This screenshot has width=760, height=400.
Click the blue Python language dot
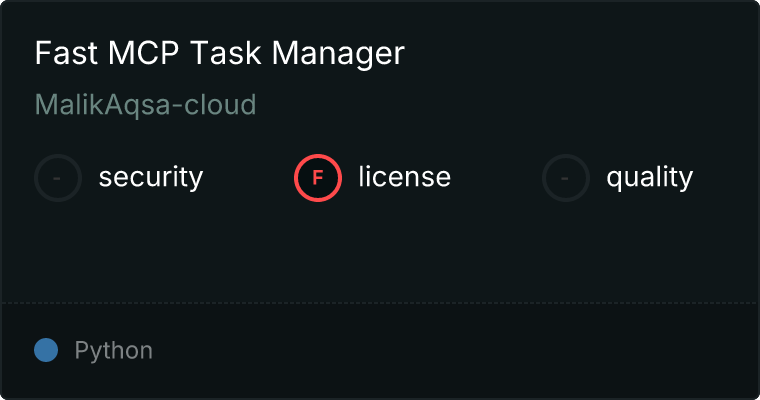pos(46,350)
